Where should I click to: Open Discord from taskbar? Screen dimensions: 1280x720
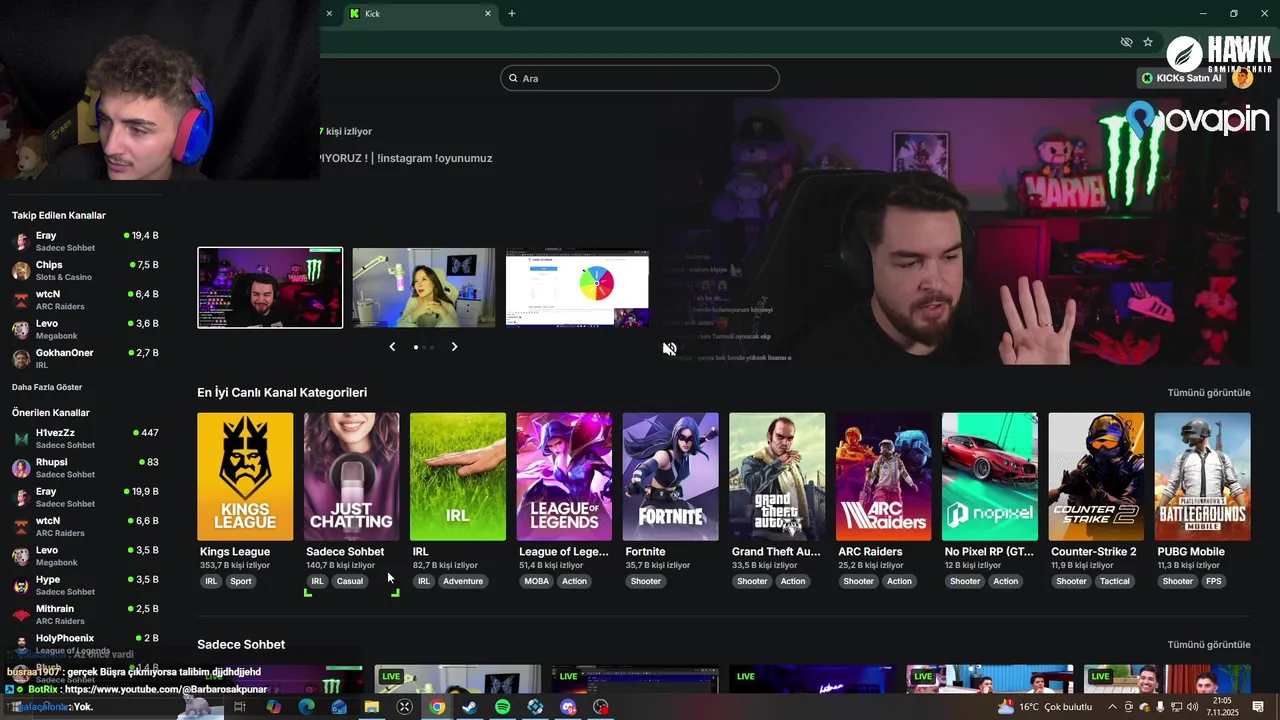(x=568, y=707)
